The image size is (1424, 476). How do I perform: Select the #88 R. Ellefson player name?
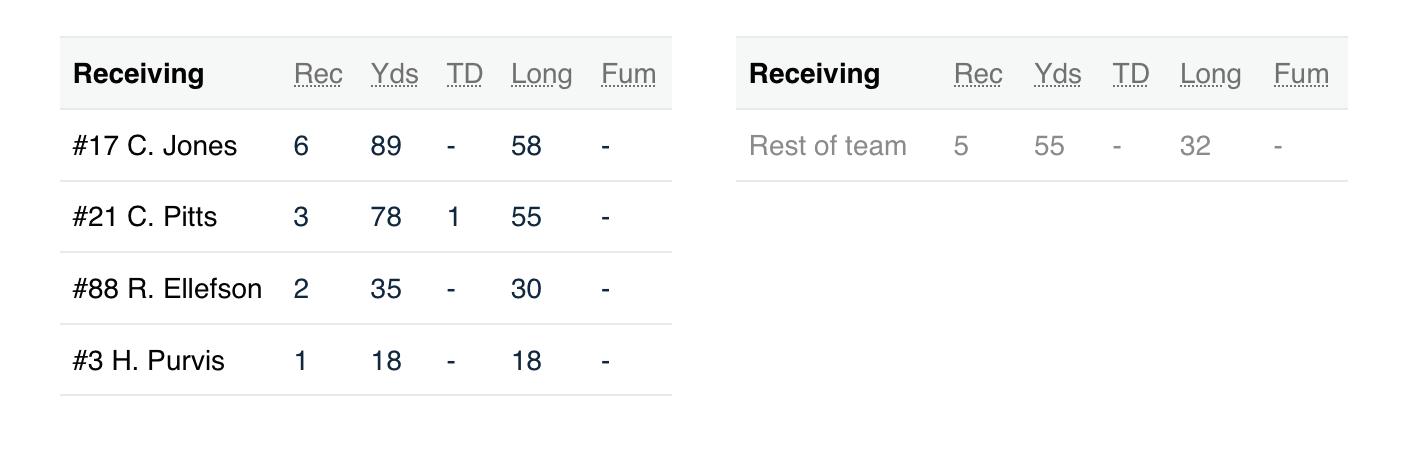tap(167, 289)
